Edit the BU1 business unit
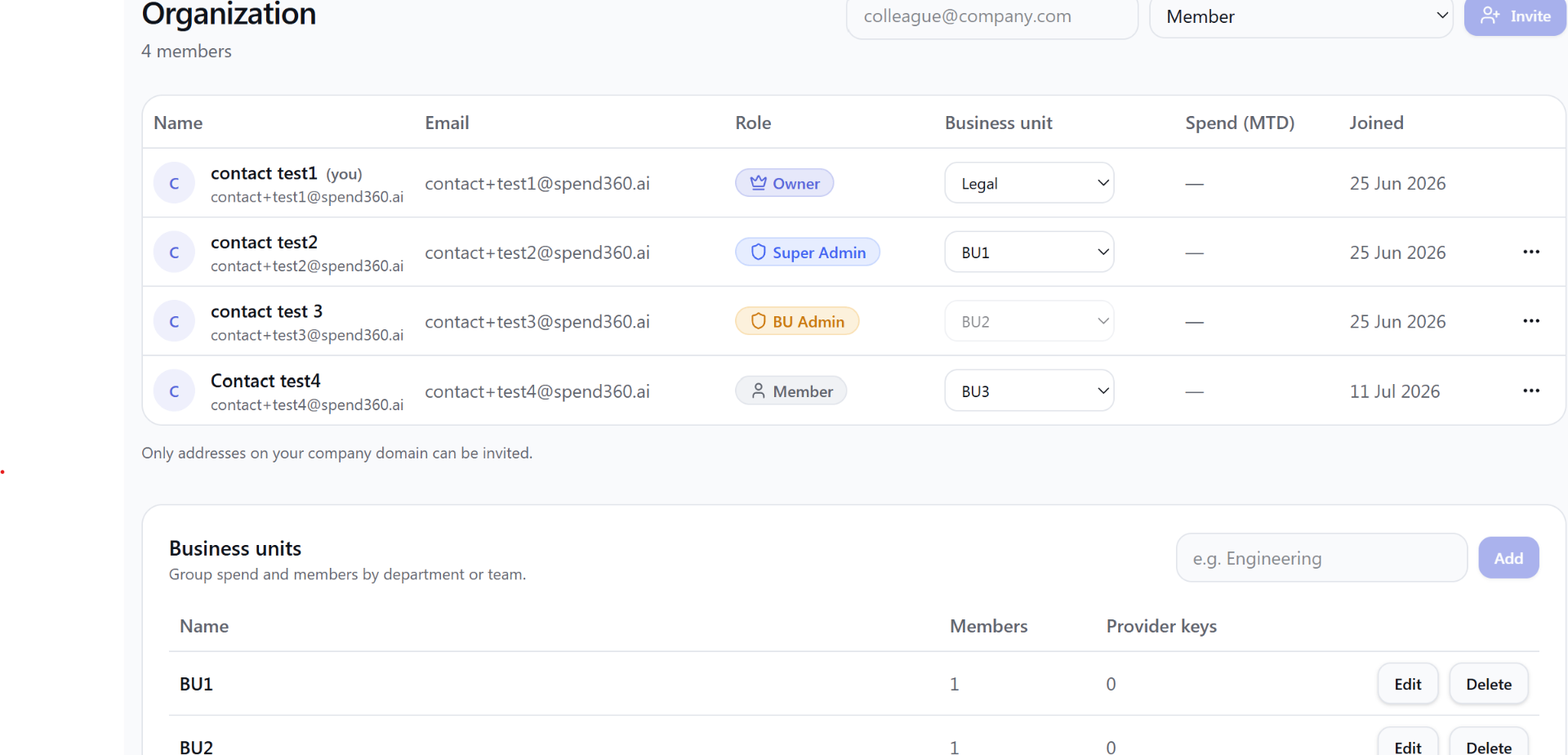Screen dimensions: 1568x755 [1407, 684]
